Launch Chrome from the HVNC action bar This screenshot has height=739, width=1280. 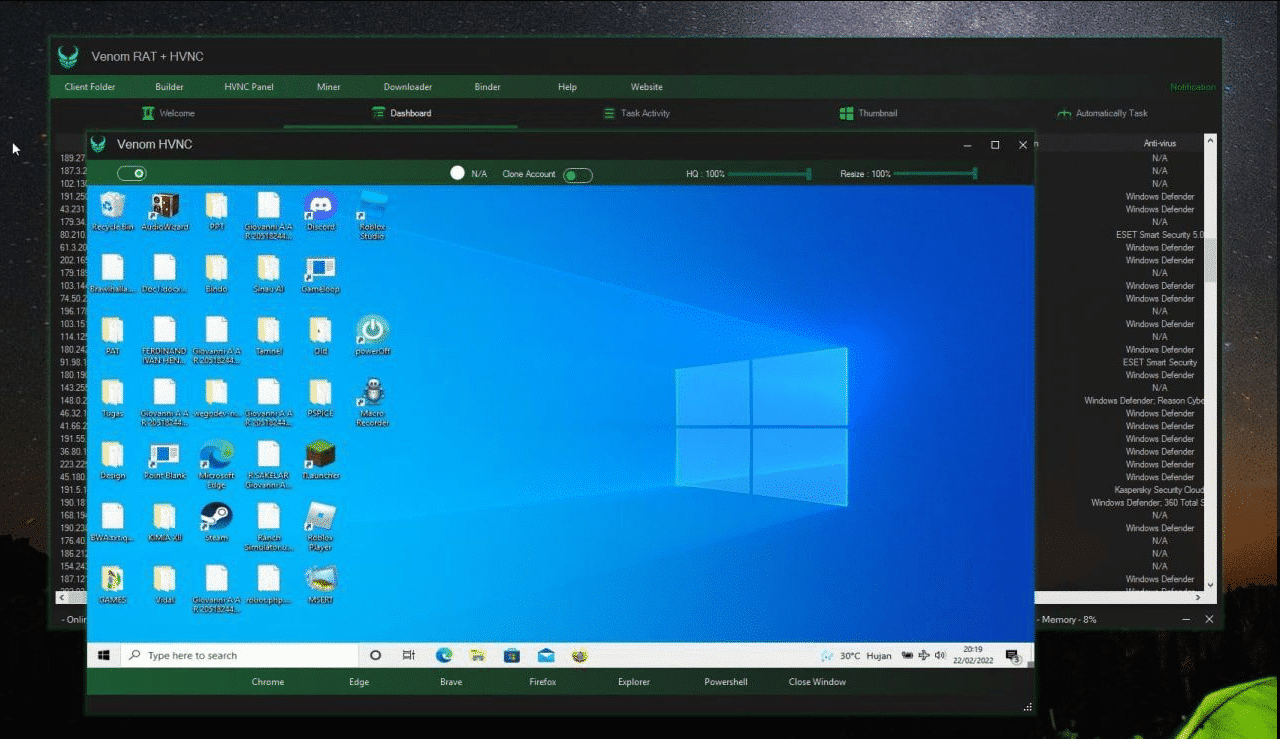pyautogui.click(x=267, y=681)
